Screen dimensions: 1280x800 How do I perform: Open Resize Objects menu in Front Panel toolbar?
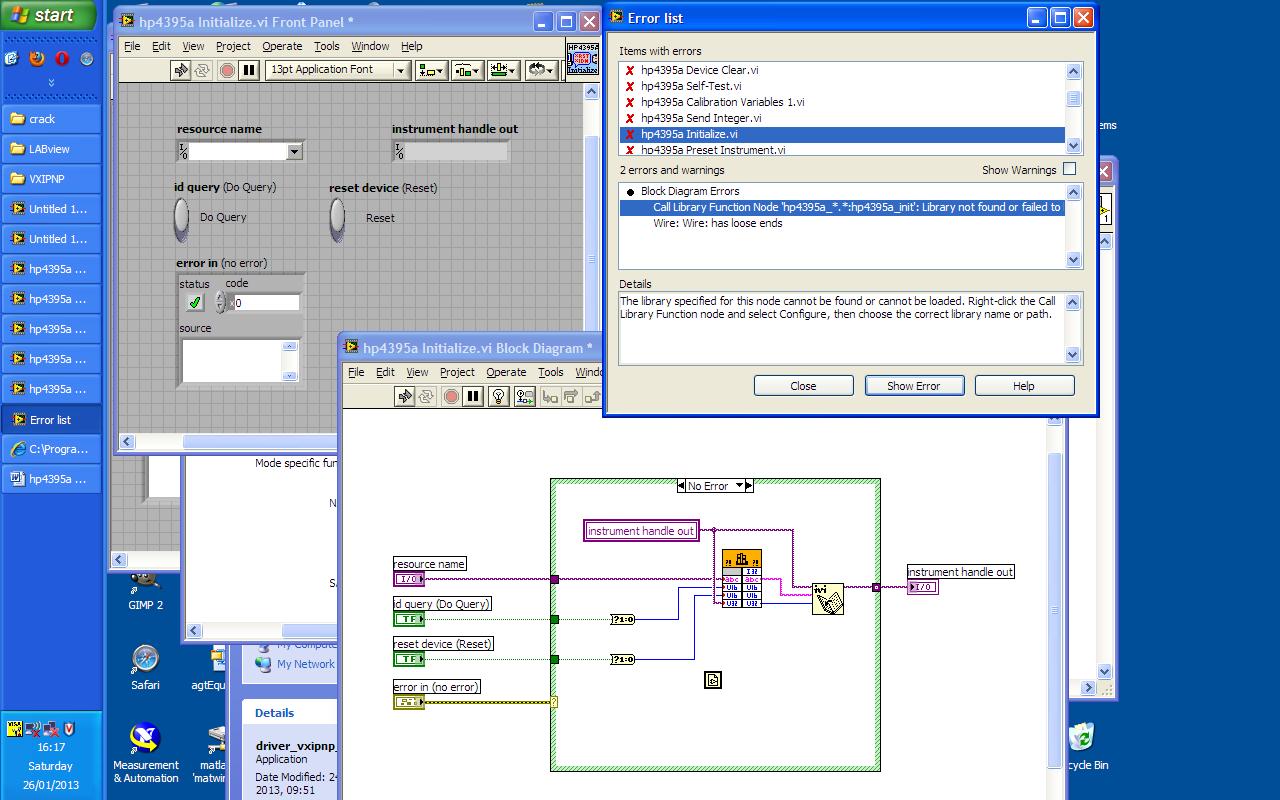pyautogui.click(x=501, y=70)
